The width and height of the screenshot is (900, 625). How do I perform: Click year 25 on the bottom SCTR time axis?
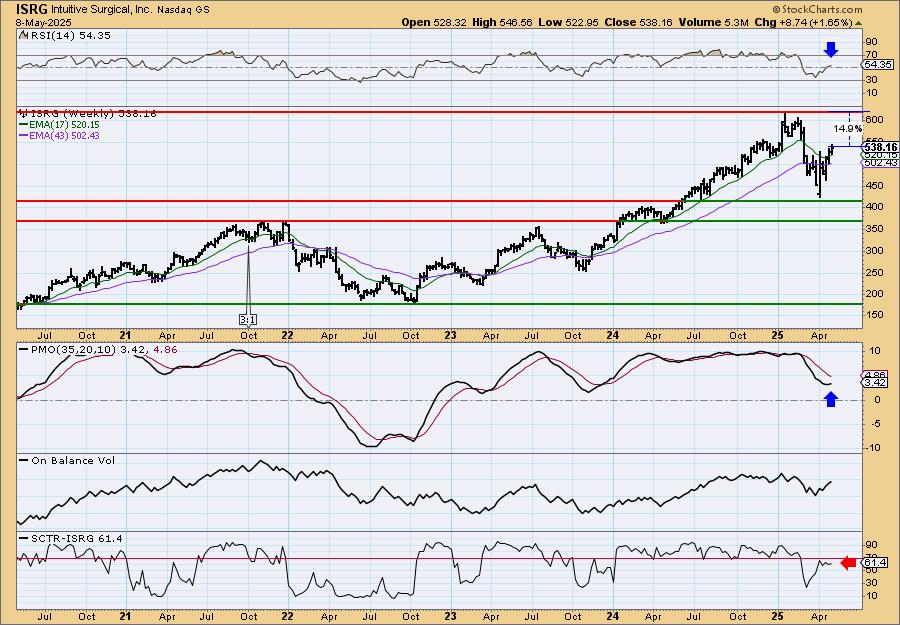tap(778, 616)
